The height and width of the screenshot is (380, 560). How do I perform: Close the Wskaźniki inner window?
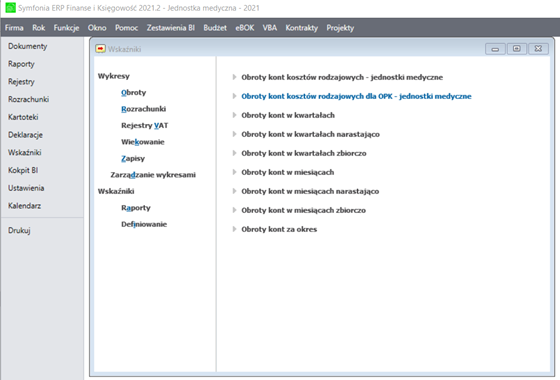coord(538,49)
